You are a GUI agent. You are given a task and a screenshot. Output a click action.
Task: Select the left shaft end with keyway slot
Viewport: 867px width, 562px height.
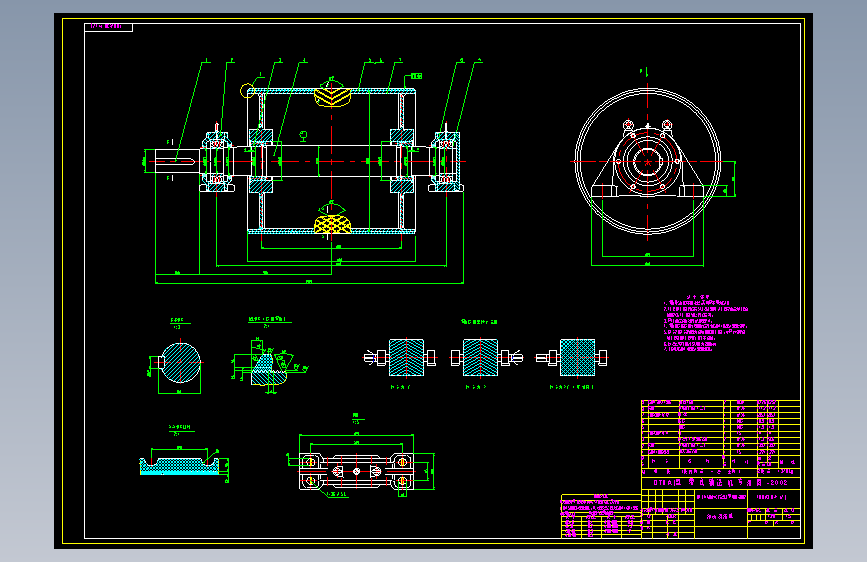[x=177, y=161]
